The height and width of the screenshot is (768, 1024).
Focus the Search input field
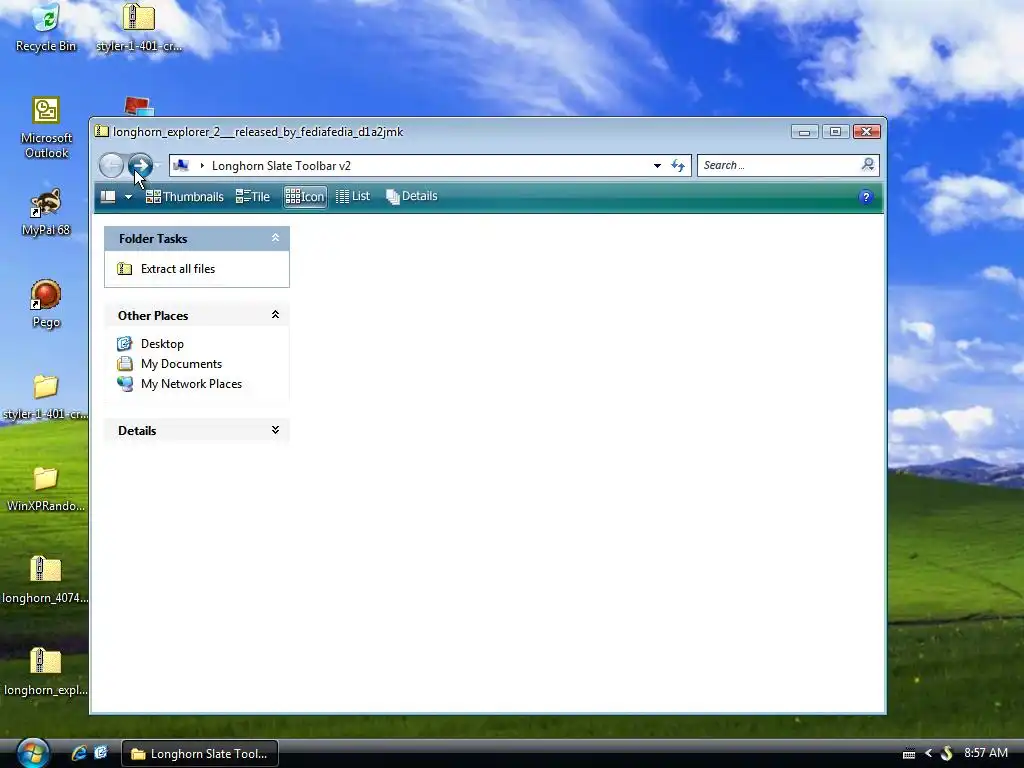point(779,165)
